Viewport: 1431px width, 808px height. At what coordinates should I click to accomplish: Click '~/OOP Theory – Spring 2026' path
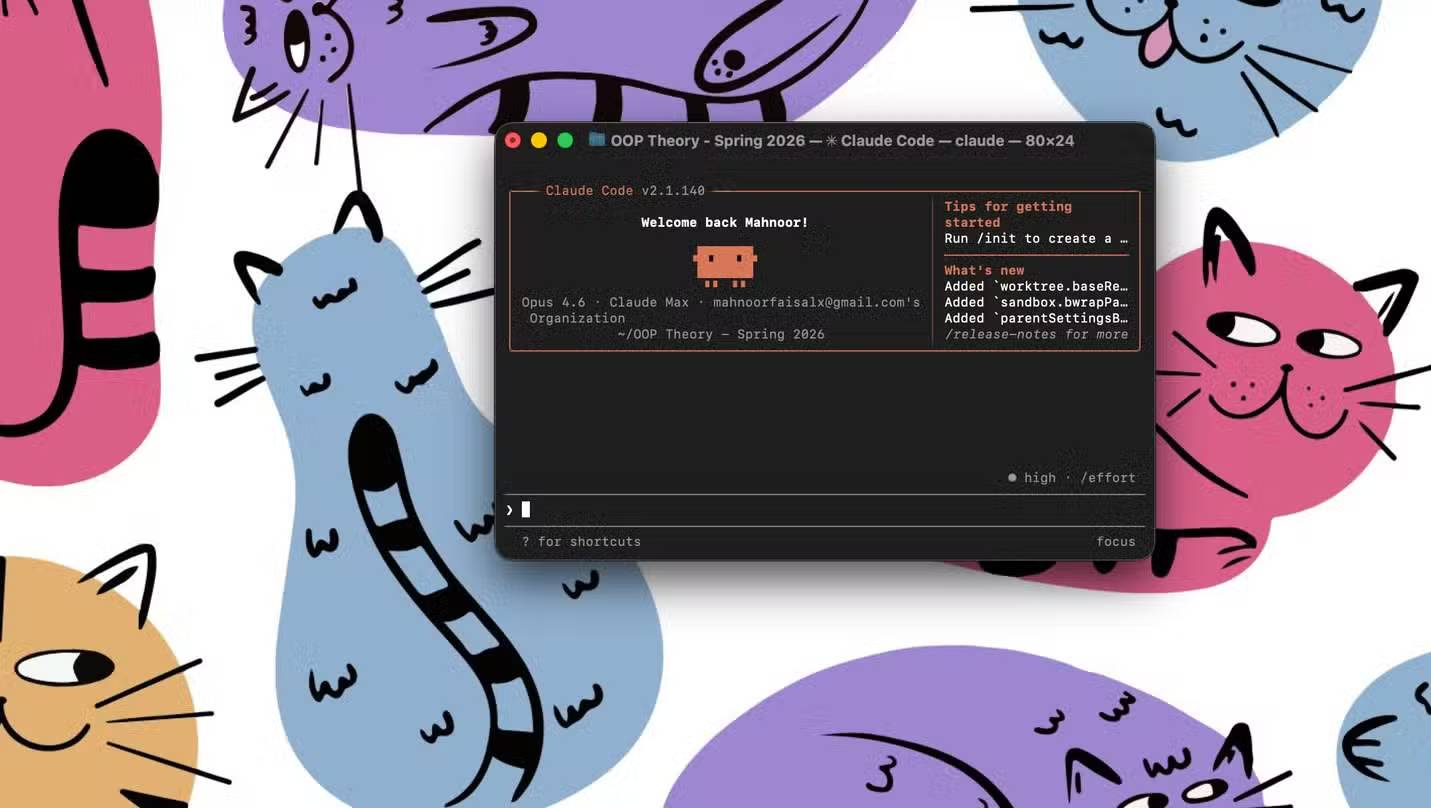click(x=721, y=334)
